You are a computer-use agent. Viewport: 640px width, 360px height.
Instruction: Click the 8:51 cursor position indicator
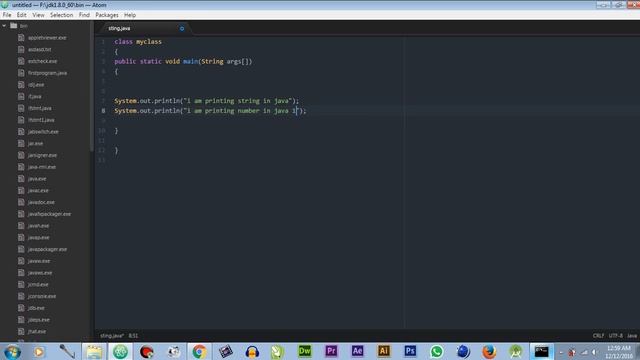pyautogui.click(x=133, y=336)
